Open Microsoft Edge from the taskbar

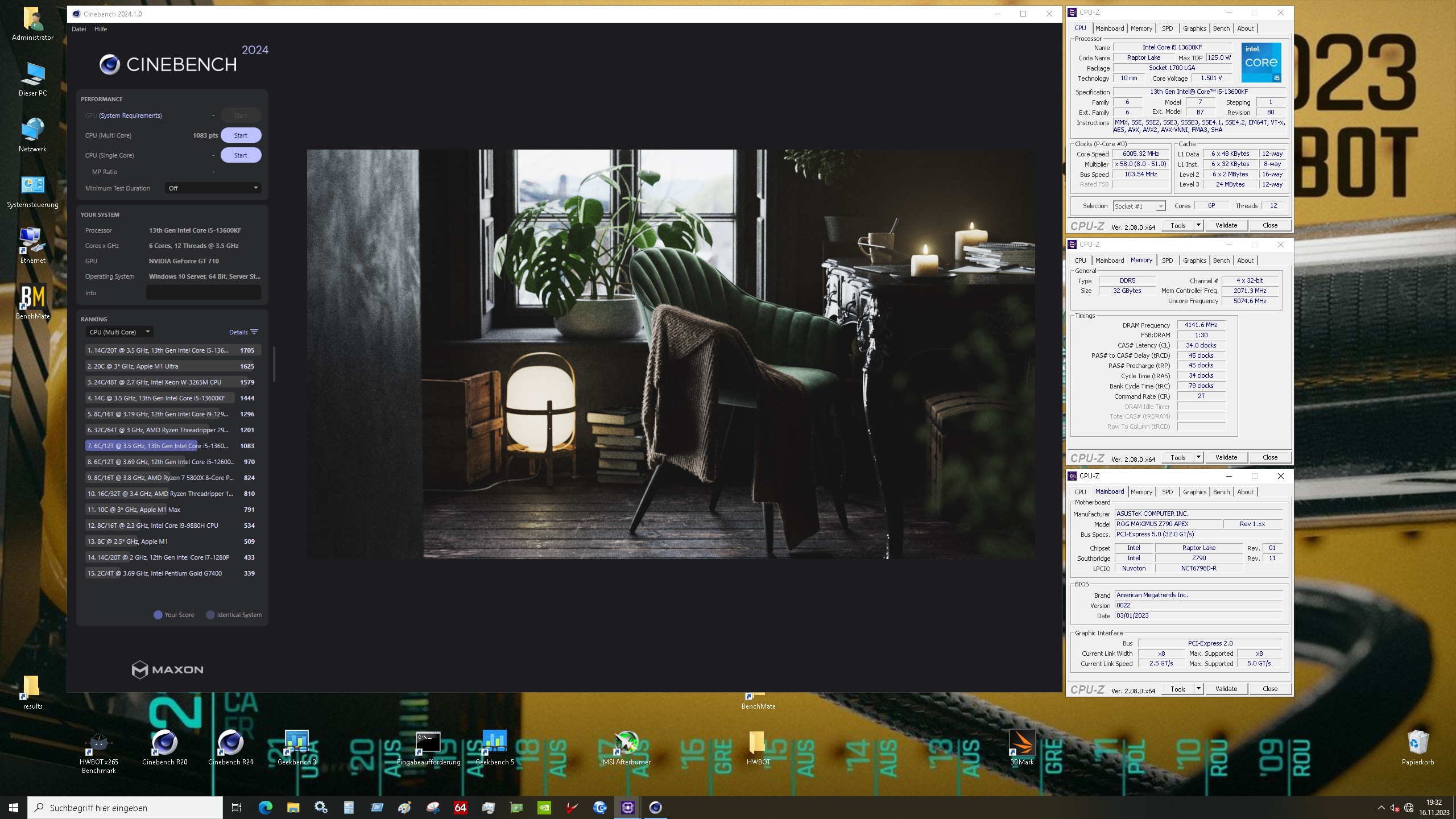pos(265,807)
